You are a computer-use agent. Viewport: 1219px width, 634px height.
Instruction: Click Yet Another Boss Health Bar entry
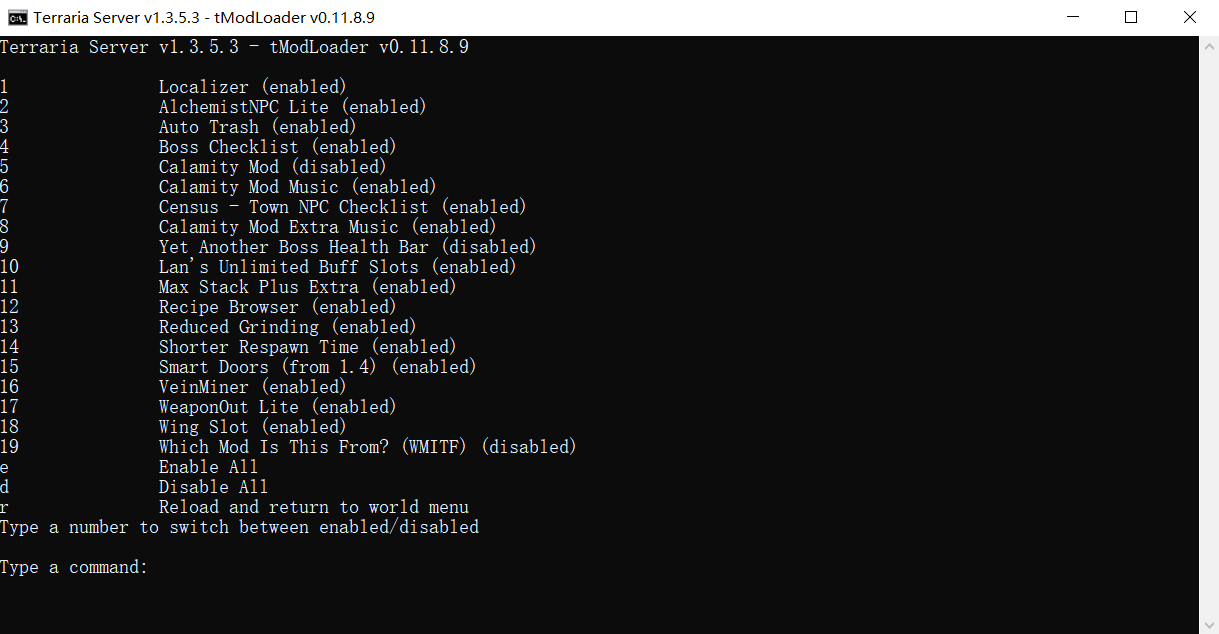pos(347,247)
